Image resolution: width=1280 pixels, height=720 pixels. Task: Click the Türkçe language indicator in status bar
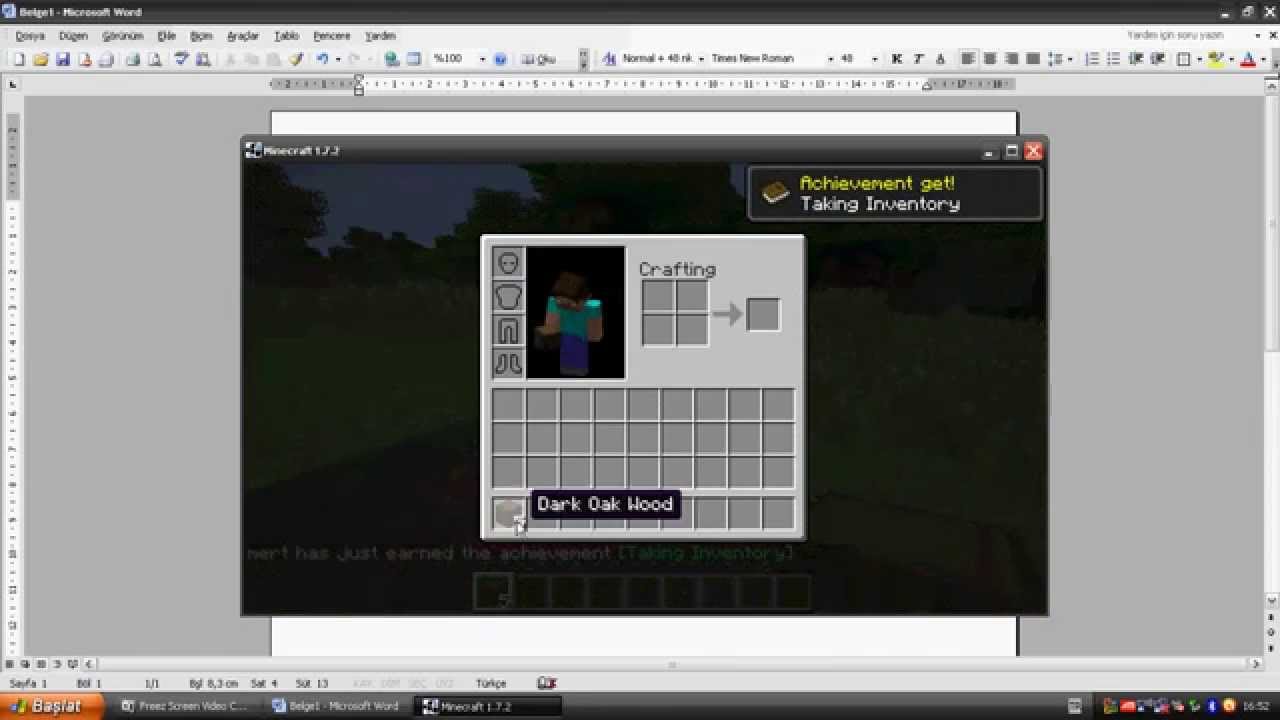tap(491, 684)
